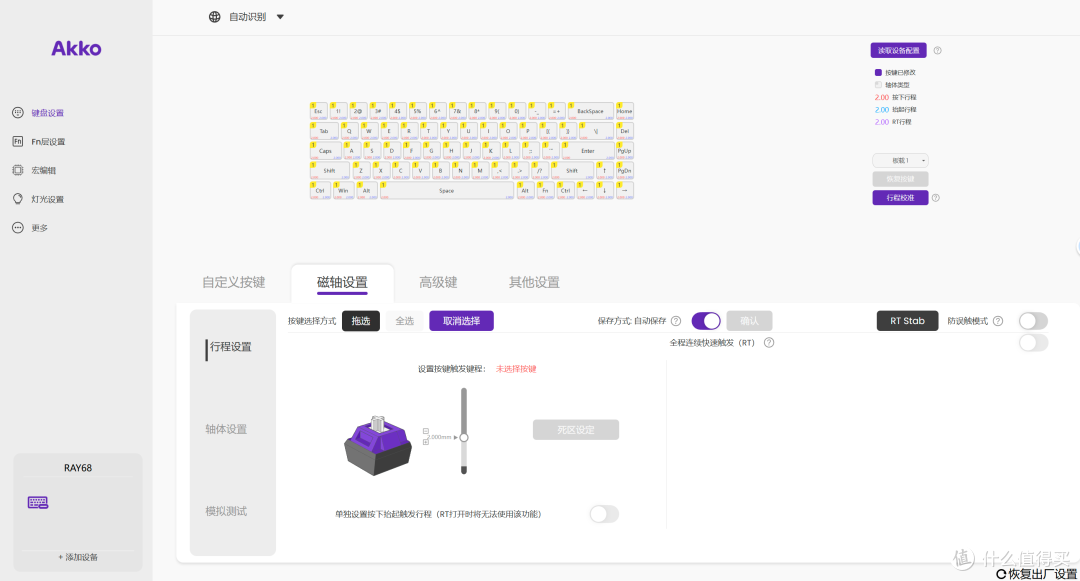
Task: Click help icon beside 读取设备配置
Action: (937, 50)
